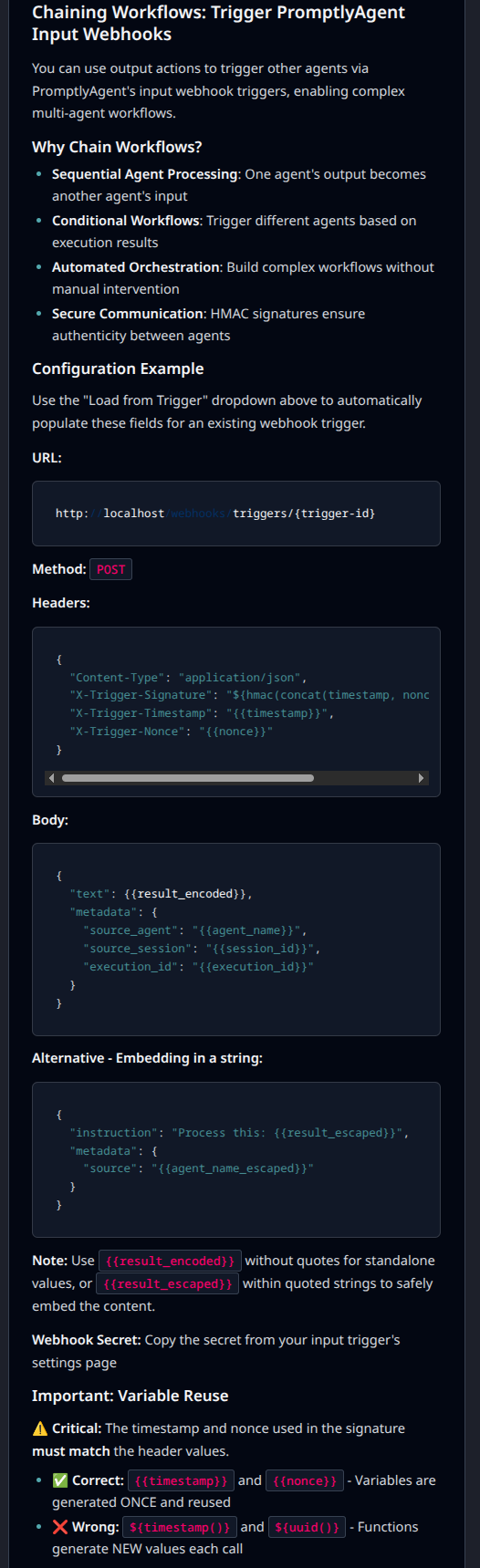Click the POST method badge
This screenshot has height=1568, width=480.
(111, 569)
